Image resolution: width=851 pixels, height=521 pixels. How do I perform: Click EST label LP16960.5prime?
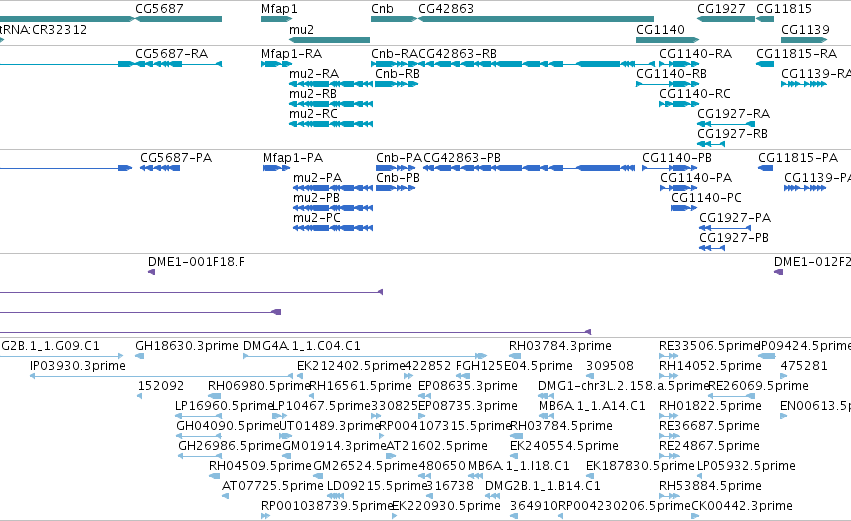(x=224, y=406)
